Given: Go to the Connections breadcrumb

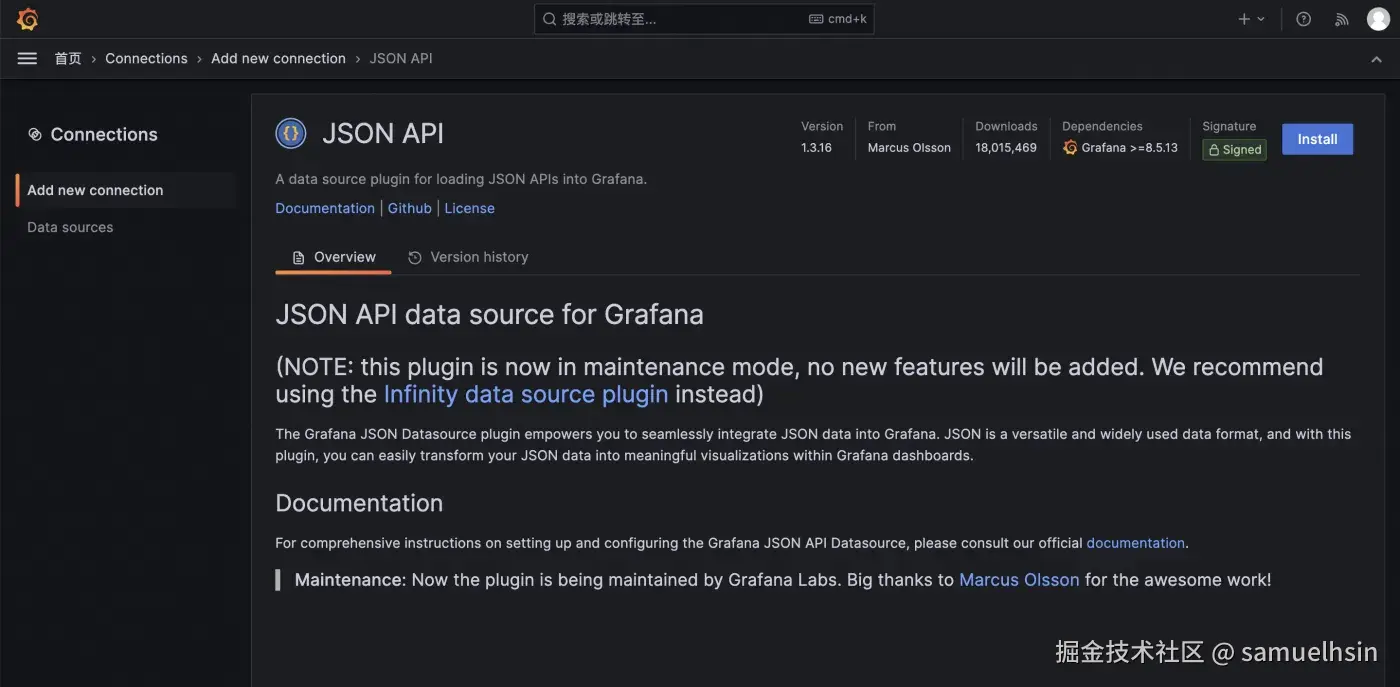Looking at the screenshot, I should [x=146, y=58].
